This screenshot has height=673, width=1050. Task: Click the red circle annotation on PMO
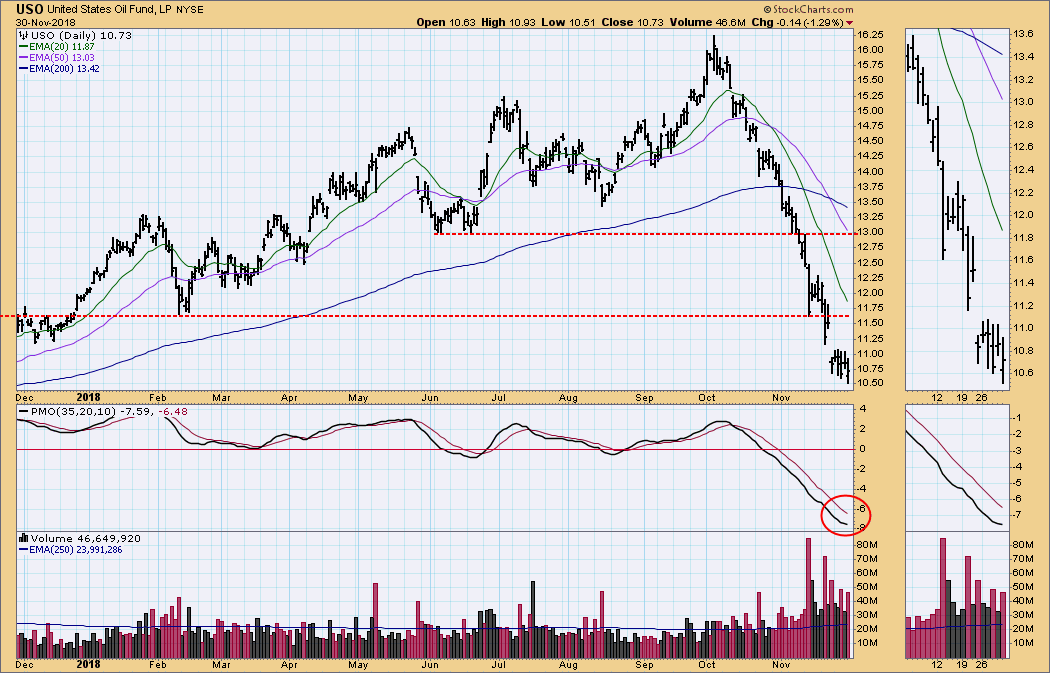tap(843, 515)
